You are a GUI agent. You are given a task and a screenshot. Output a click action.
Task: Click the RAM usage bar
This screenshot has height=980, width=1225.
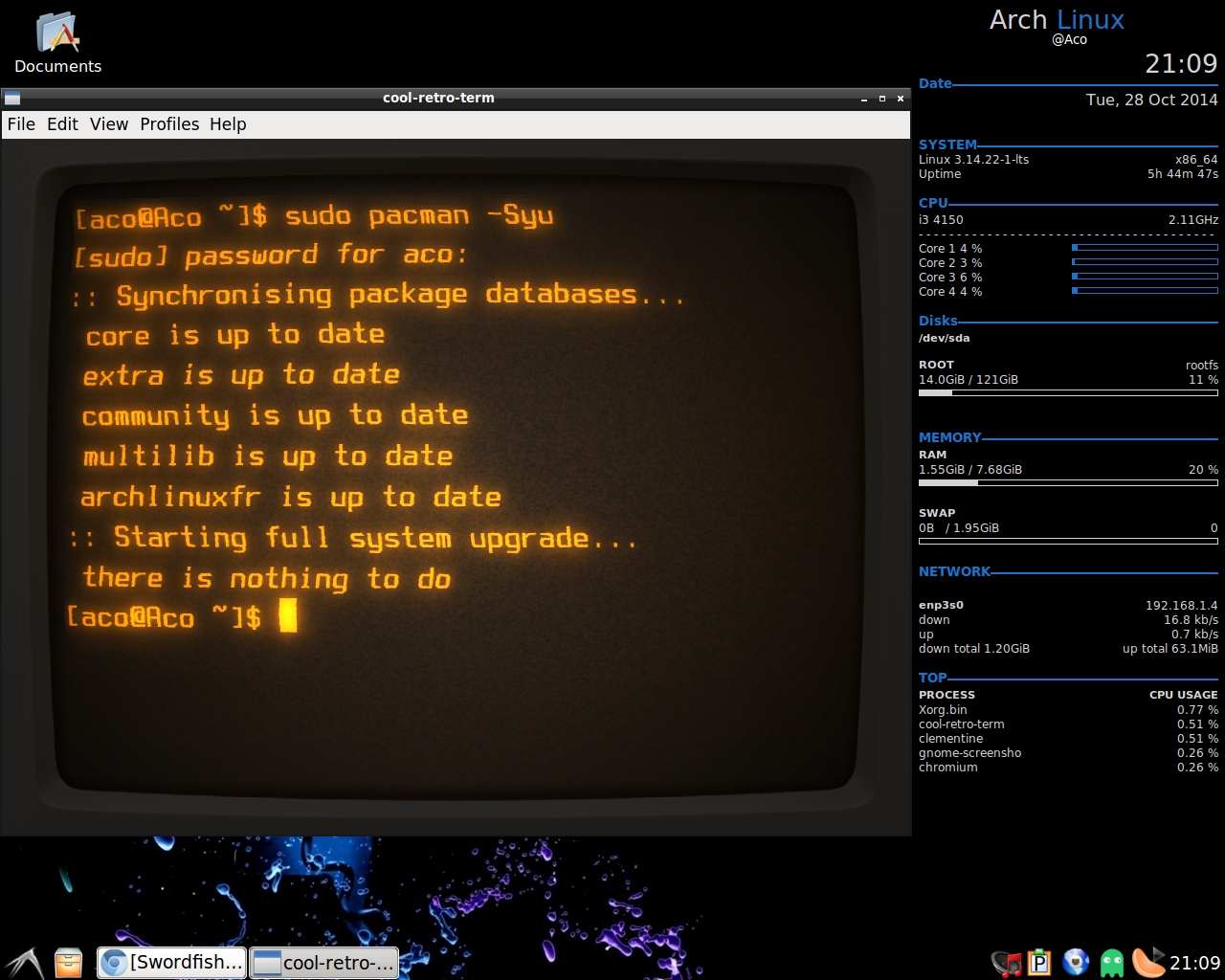point(1068,482)
